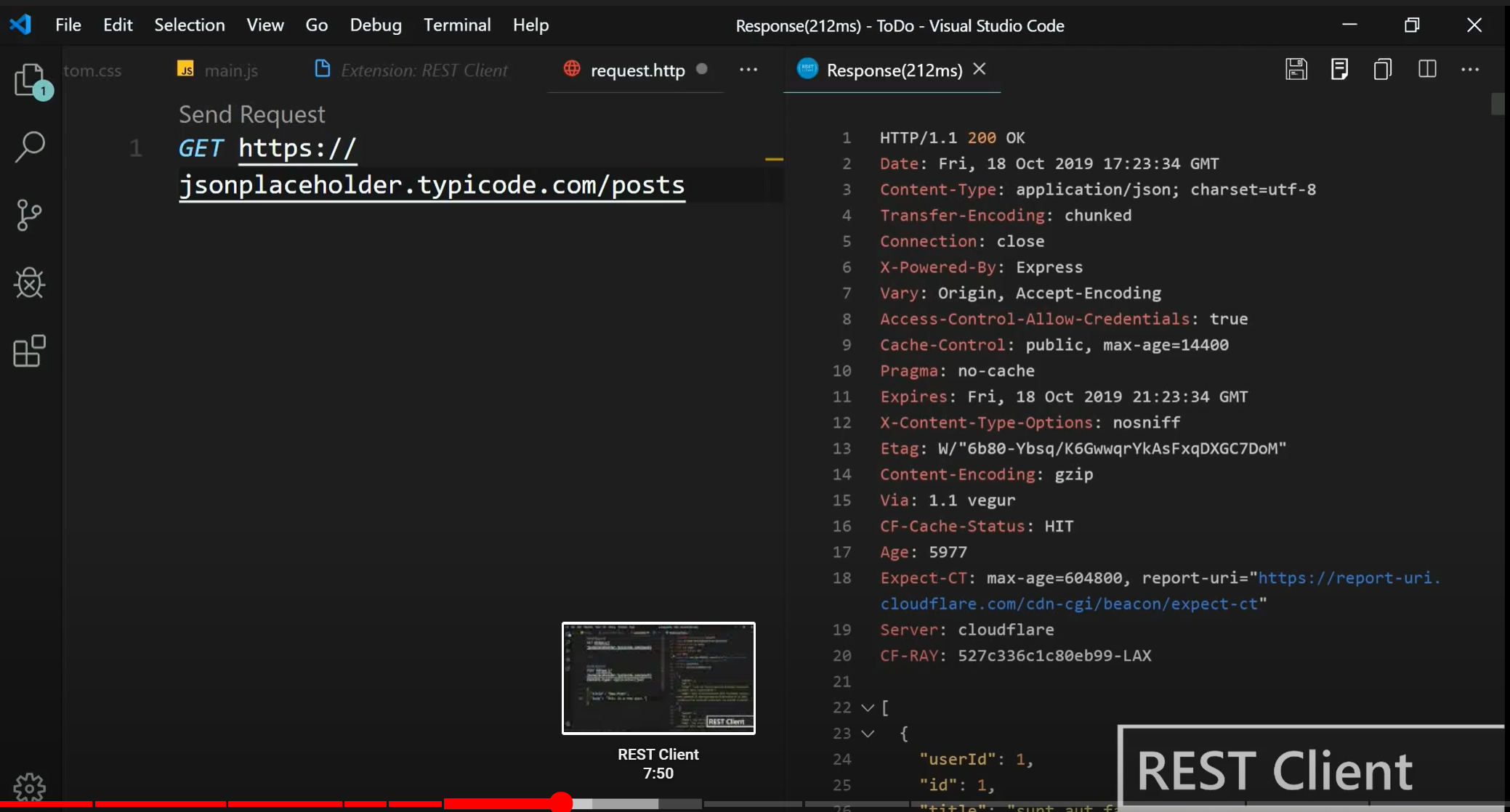Collapse the JSON object on line 23
Viewport: 1510px width, 812px height.
click(868, 734)
